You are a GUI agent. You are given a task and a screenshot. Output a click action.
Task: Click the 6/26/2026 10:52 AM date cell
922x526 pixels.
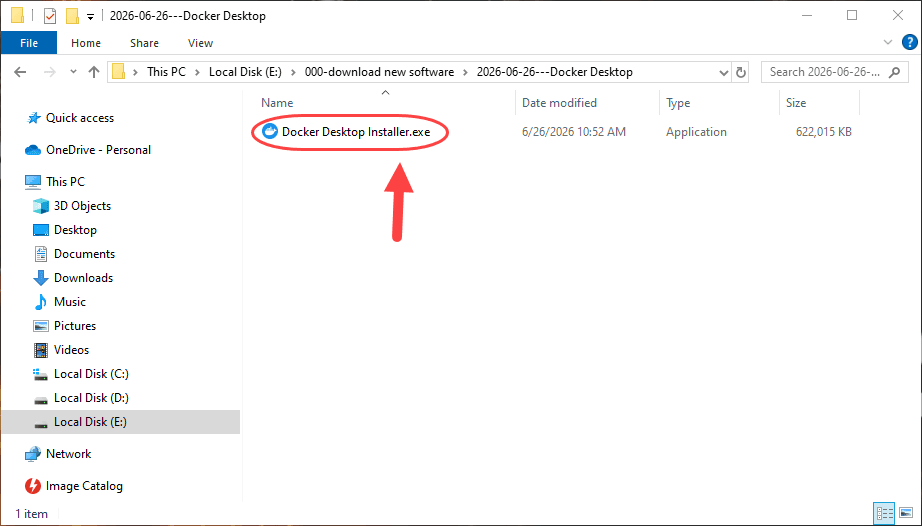tap(574, 132)
